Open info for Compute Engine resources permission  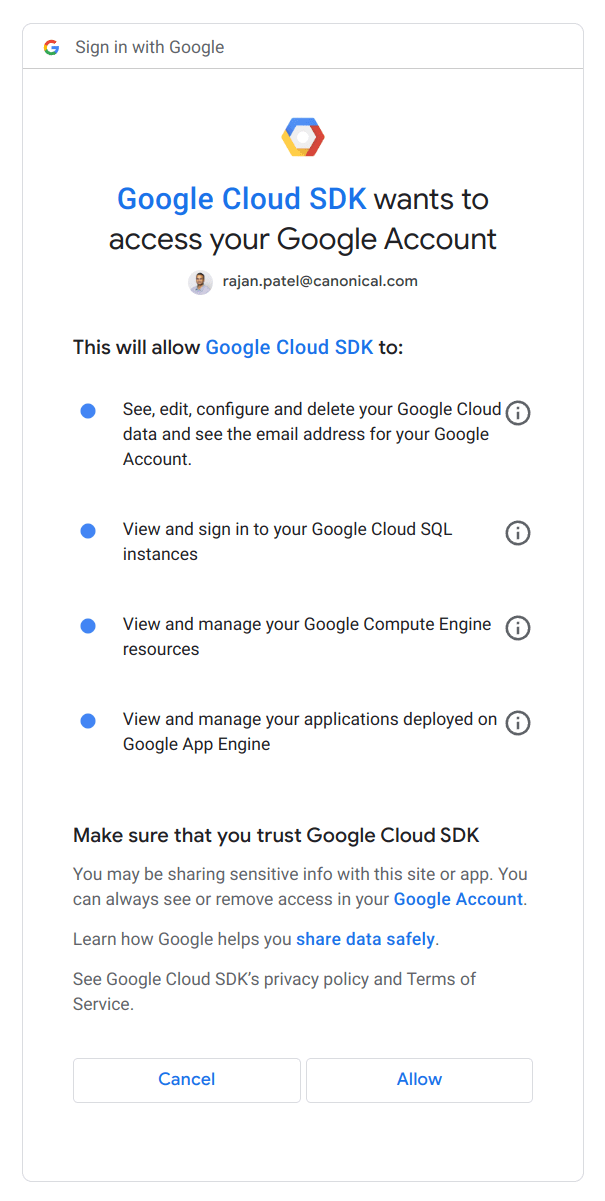pos(518,628)
